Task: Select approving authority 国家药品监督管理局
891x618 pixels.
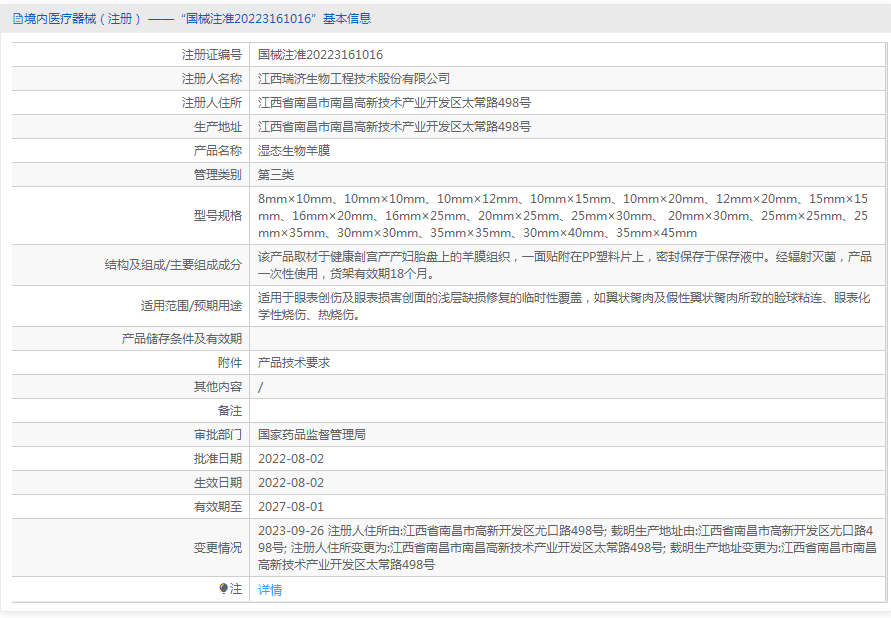Action: 312,435
